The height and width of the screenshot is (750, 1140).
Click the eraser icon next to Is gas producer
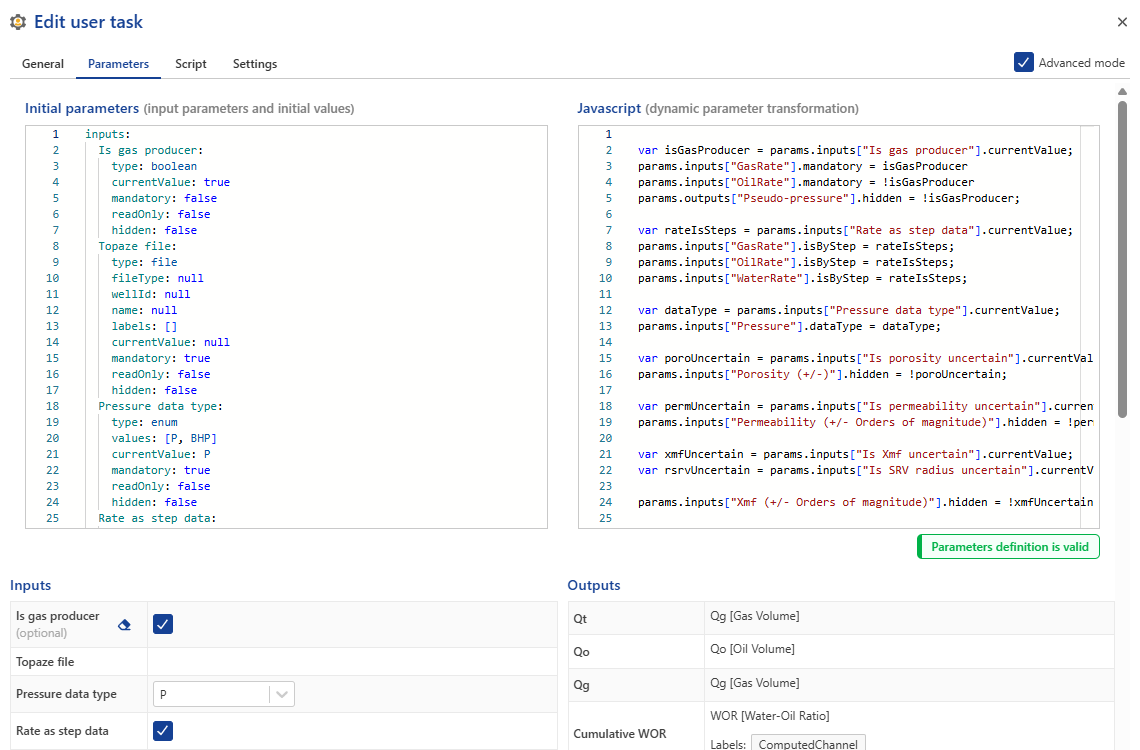tap(124, 624)
